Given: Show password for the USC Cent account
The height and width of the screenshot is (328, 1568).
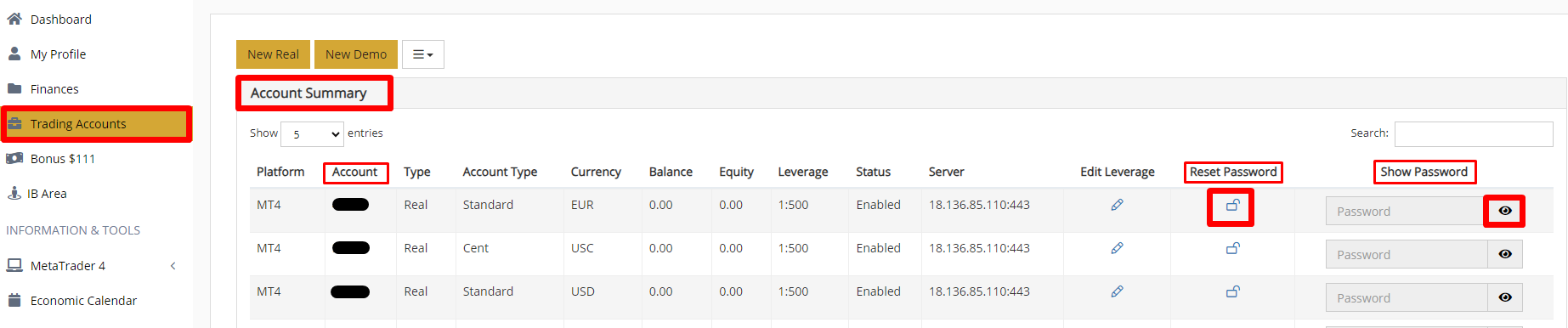Looking at the screenshot, I should click(x=1505, y=254).
